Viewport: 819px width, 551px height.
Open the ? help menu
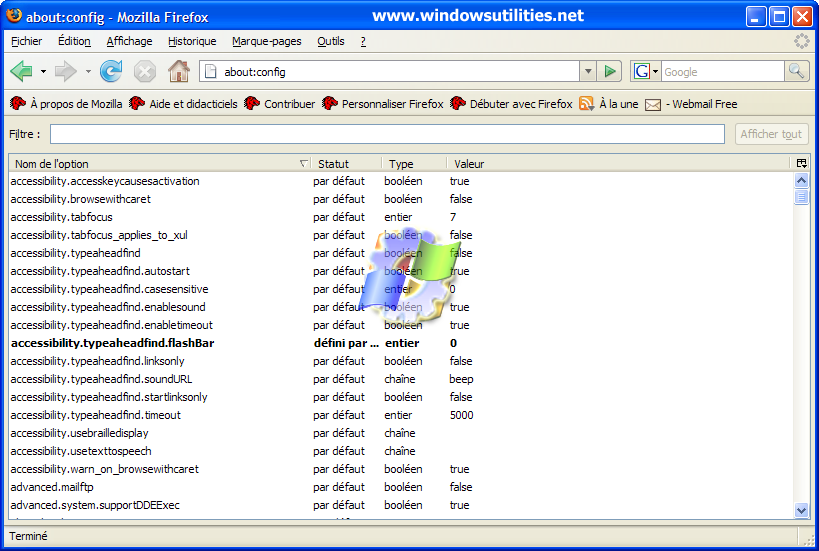tap(363, 41)
